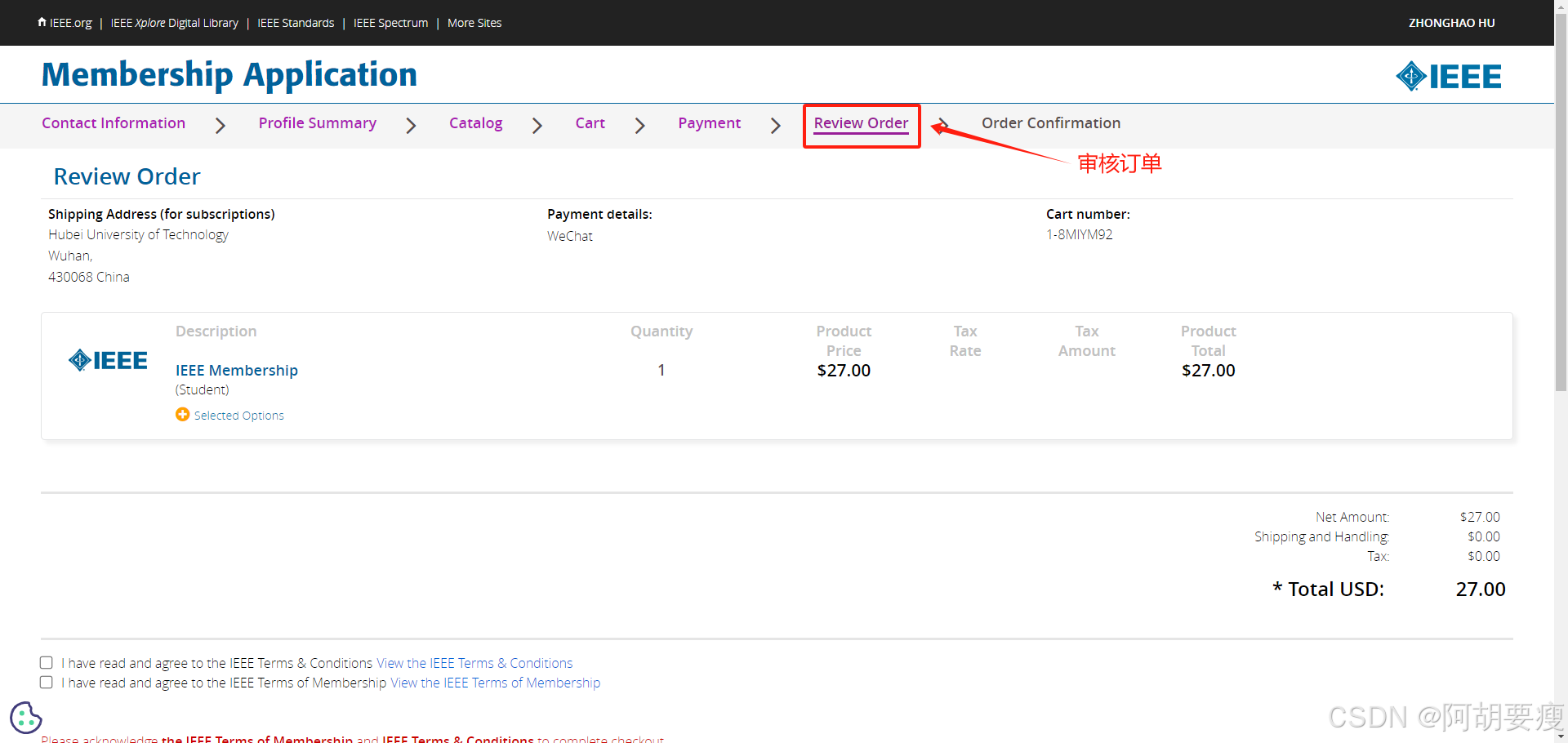Check agree to IEEE Terms & Conditions
Screen dimensions: 1568x743
tap(47, 663)
